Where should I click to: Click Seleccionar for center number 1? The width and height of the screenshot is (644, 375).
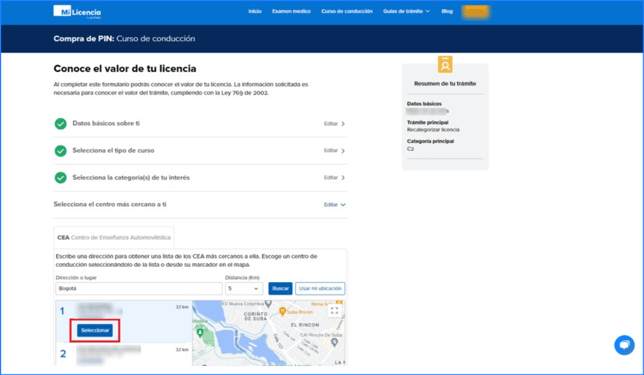(95, 330)
